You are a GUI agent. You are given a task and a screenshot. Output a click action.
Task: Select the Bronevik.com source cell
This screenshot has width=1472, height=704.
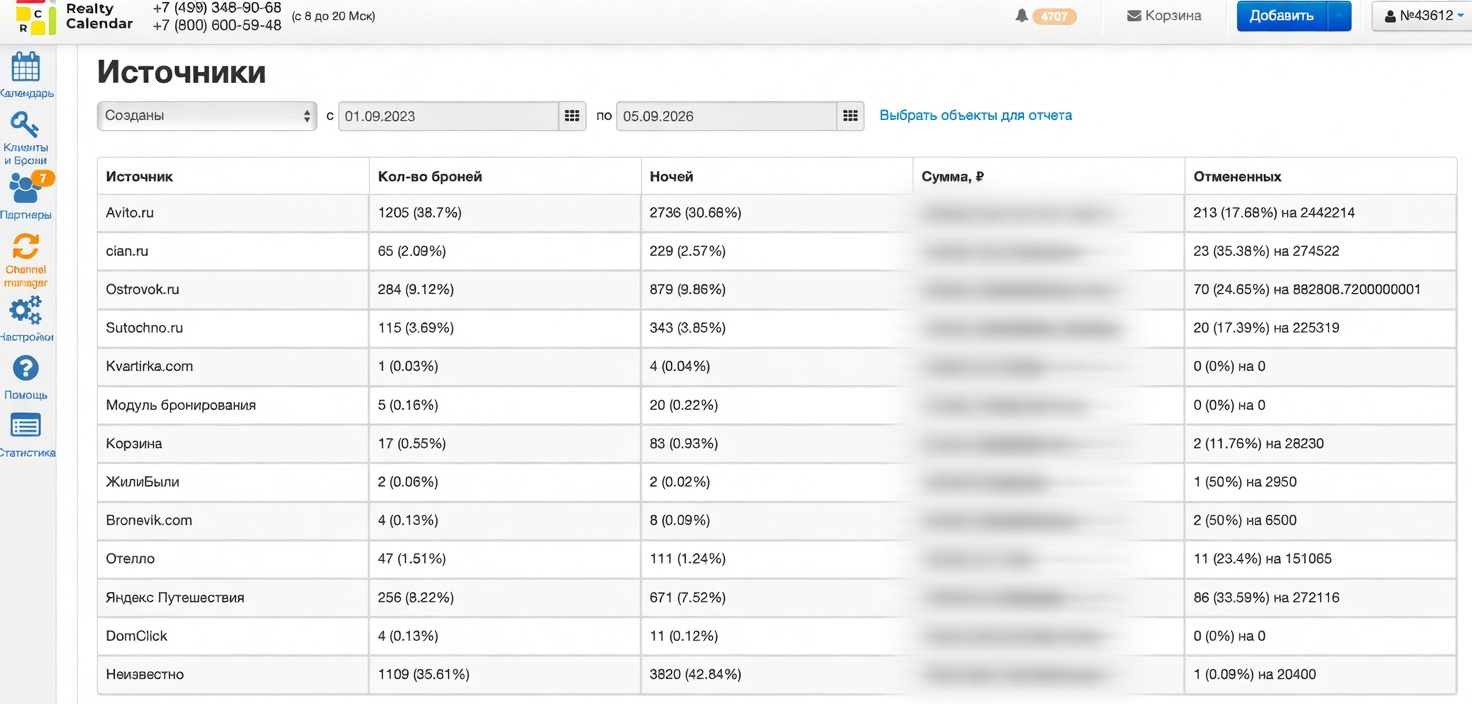click(x=233, y=520)
